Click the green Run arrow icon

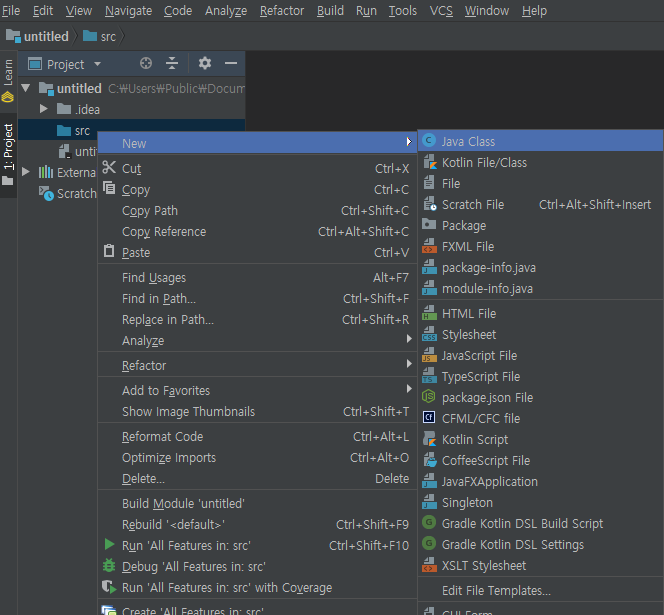(x=109, y=545)
